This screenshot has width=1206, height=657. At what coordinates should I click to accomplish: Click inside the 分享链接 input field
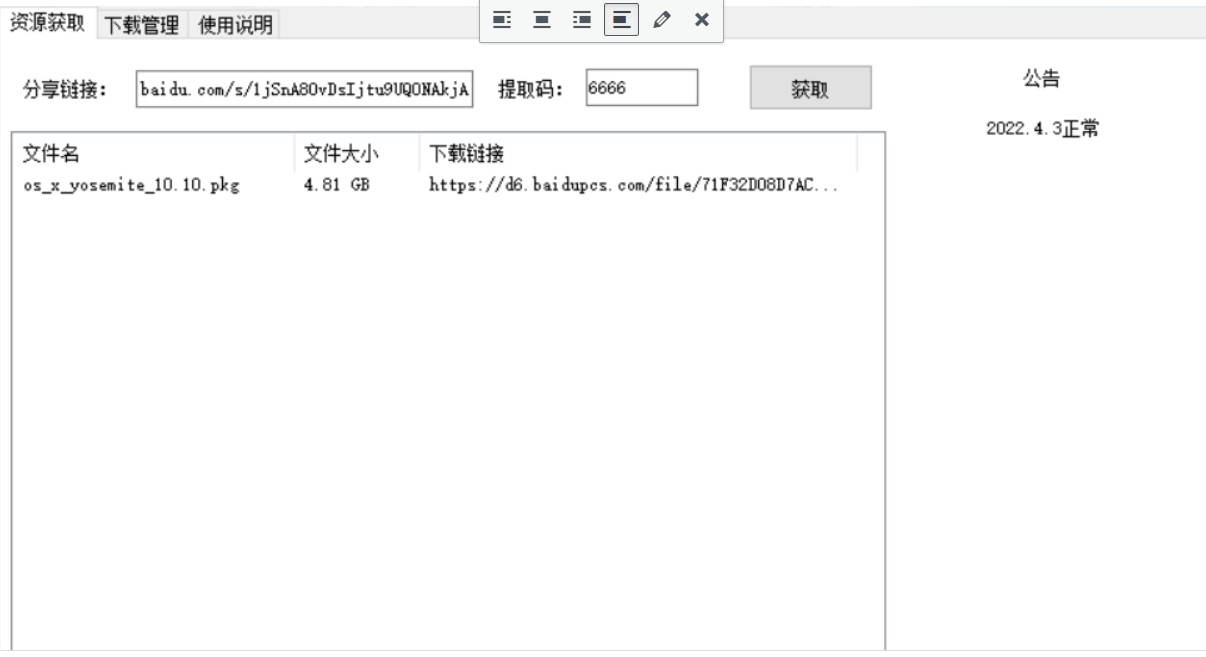pos(305,86)
